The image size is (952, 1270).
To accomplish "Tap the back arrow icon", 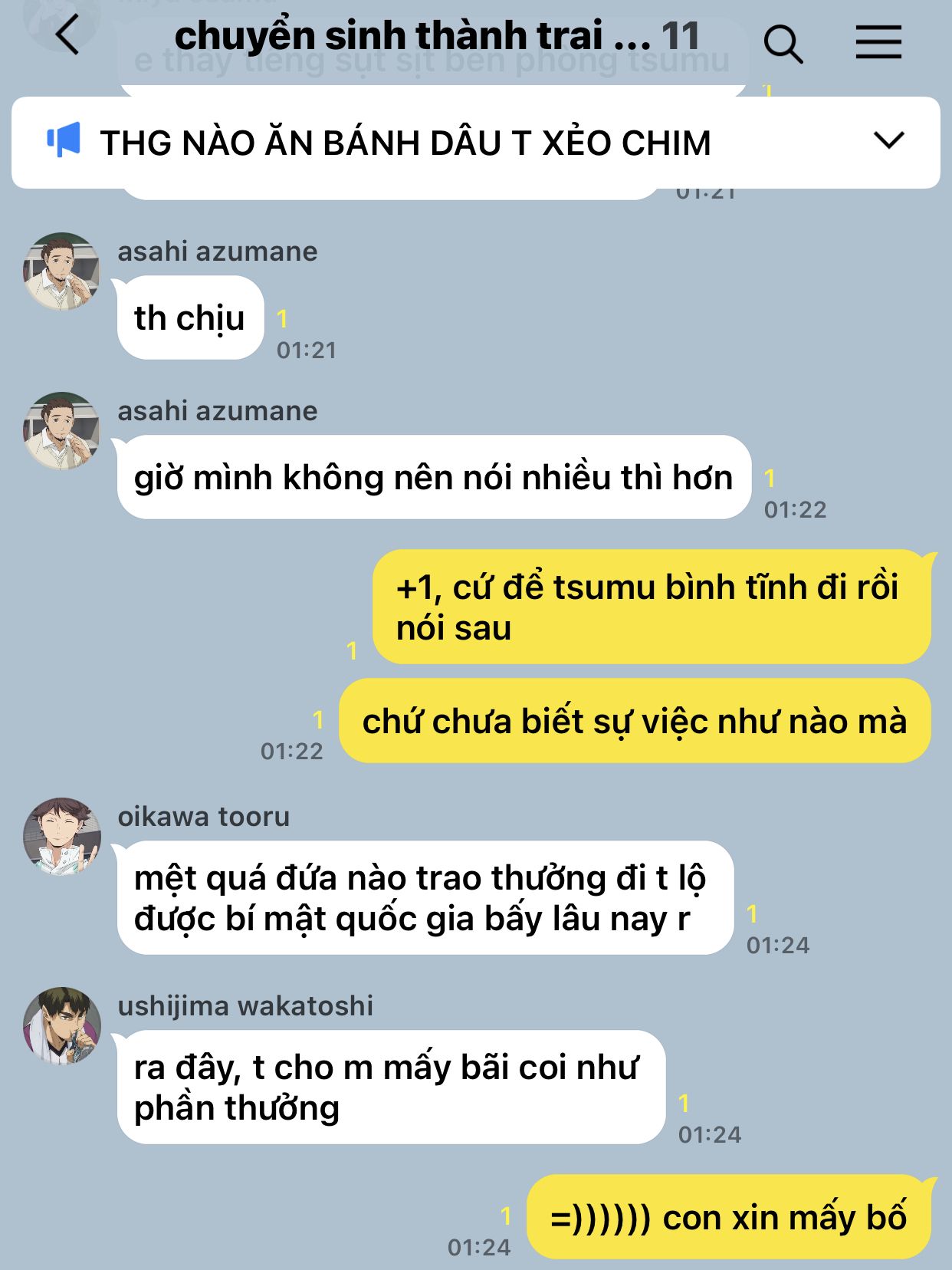I will [67, 36].
